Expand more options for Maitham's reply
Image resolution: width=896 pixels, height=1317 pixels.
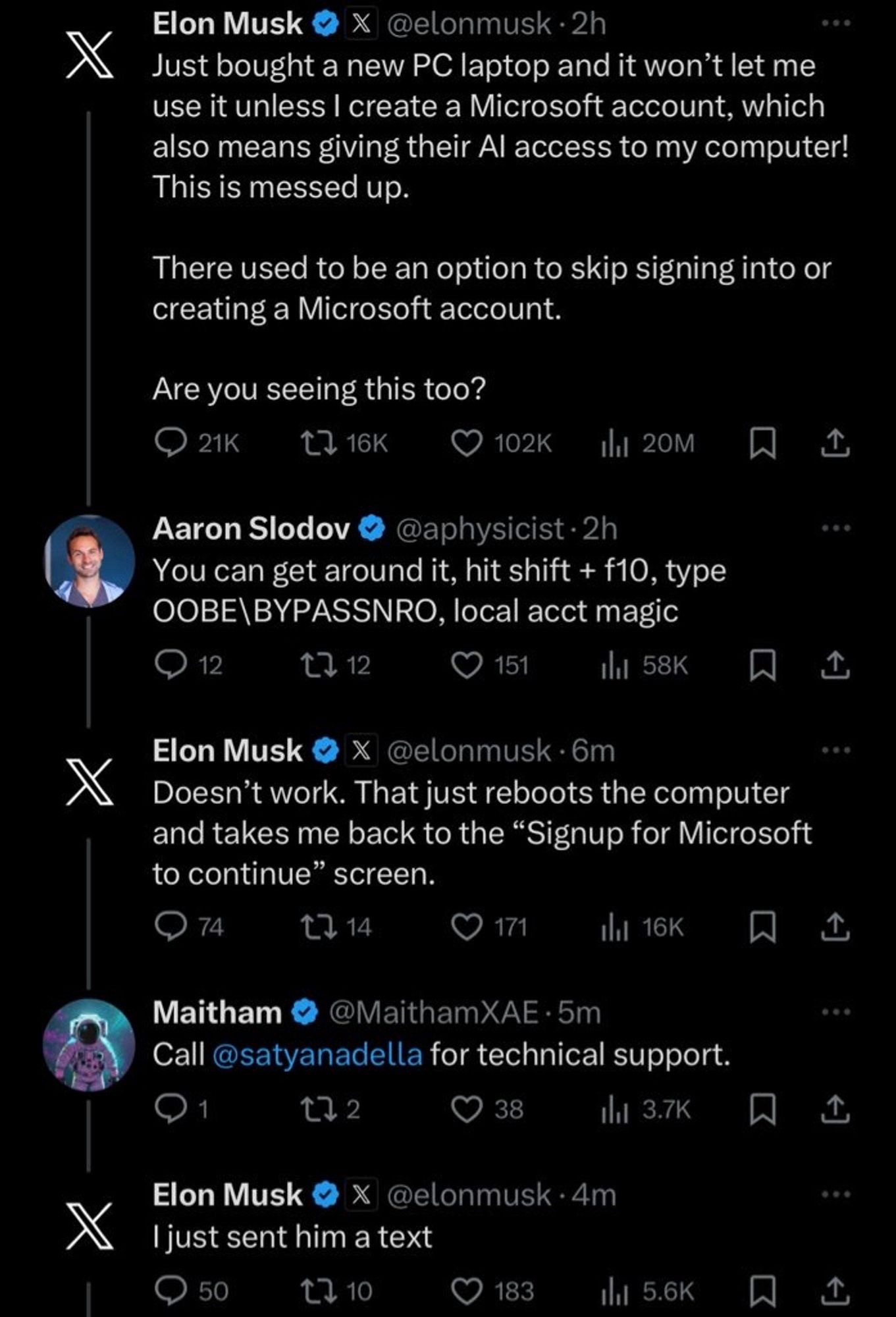point(836,1011)
